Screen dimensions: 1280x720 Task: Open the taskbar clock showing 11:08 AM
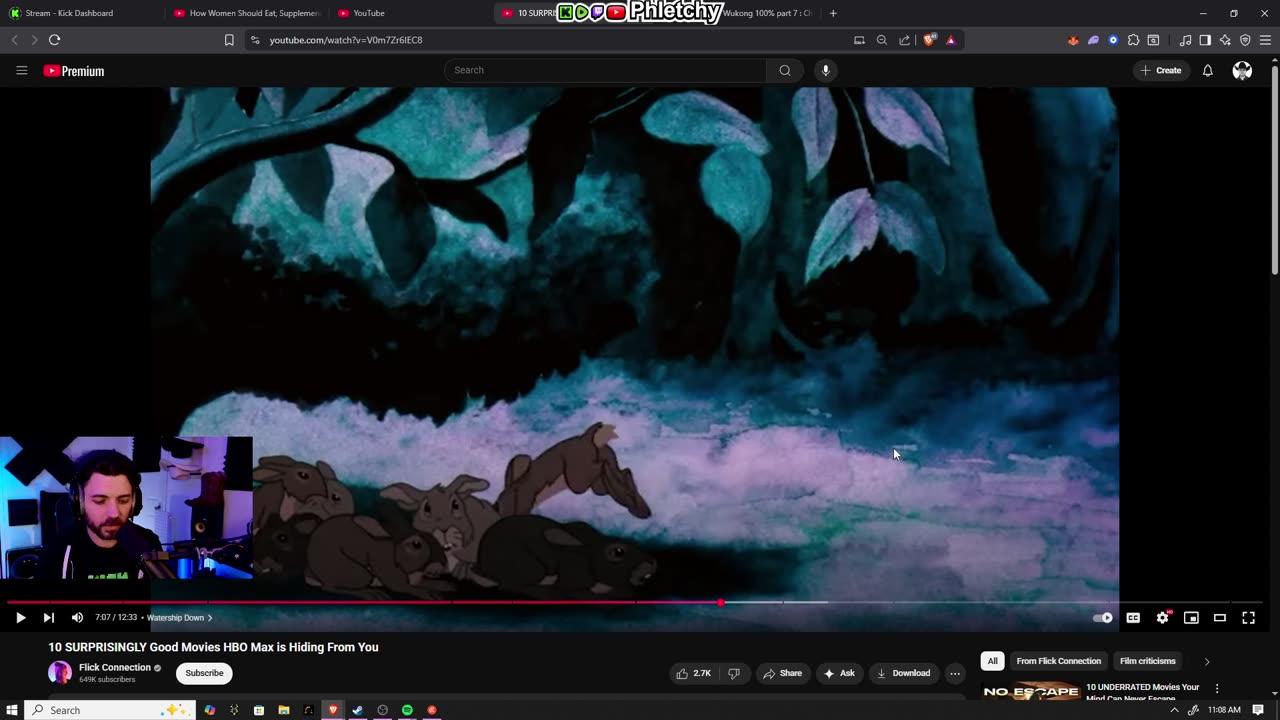(1224, 710)
